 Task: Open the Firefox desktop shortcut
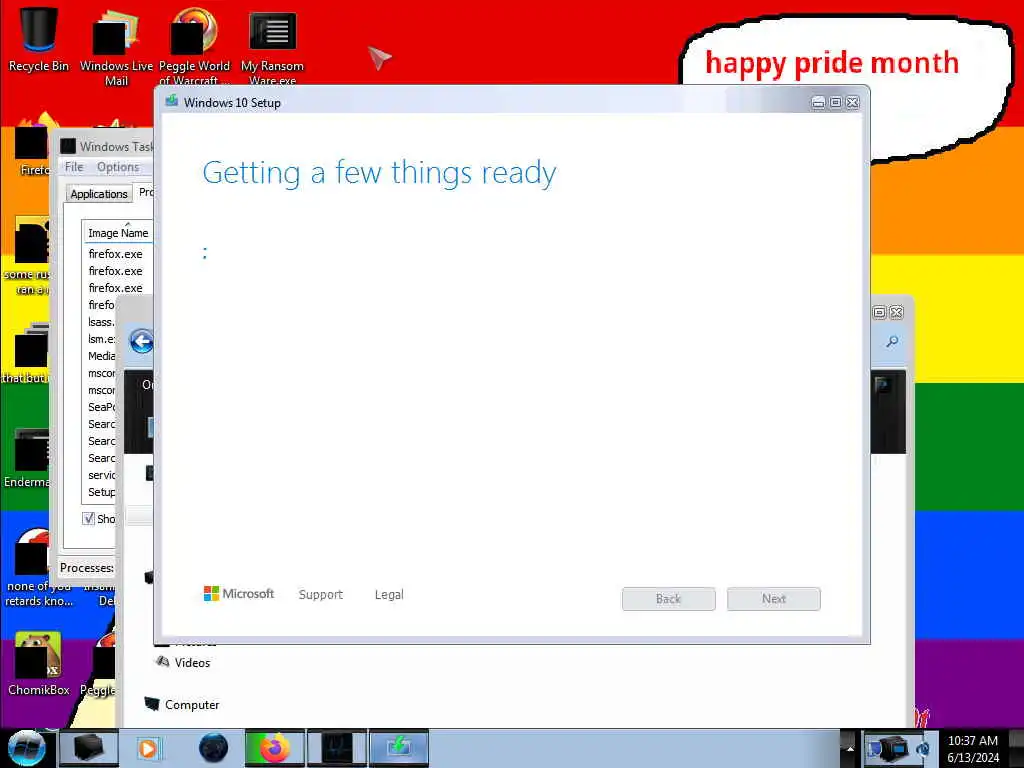32,147
